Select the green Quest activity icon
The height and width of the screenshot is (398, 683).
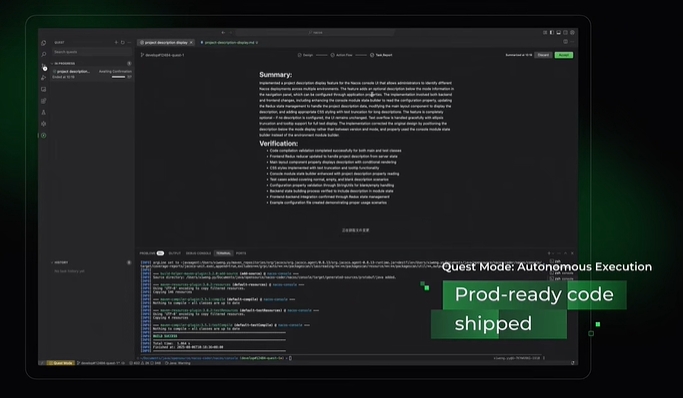(x=44, y=135)
